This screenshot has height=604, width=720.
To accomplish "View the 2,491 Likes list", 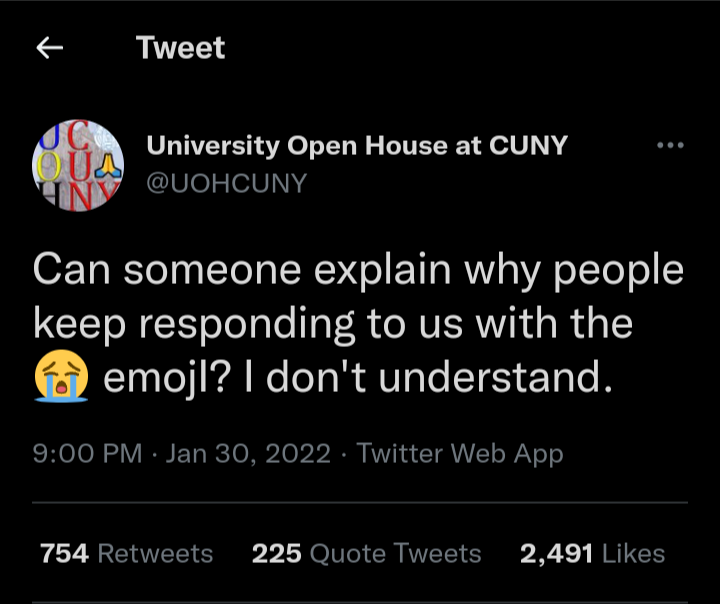I will click(592, 554).
